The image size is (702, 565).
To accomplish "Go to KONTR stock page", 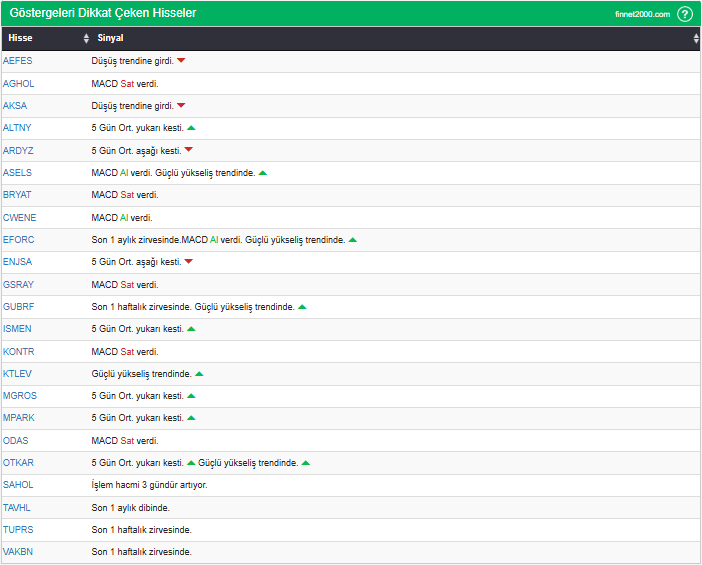I will [18, 352].
